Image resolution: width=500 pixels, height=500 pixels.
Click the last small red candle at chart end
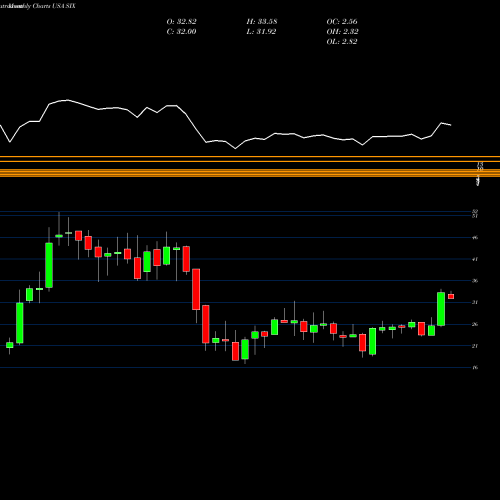(451, 296)
